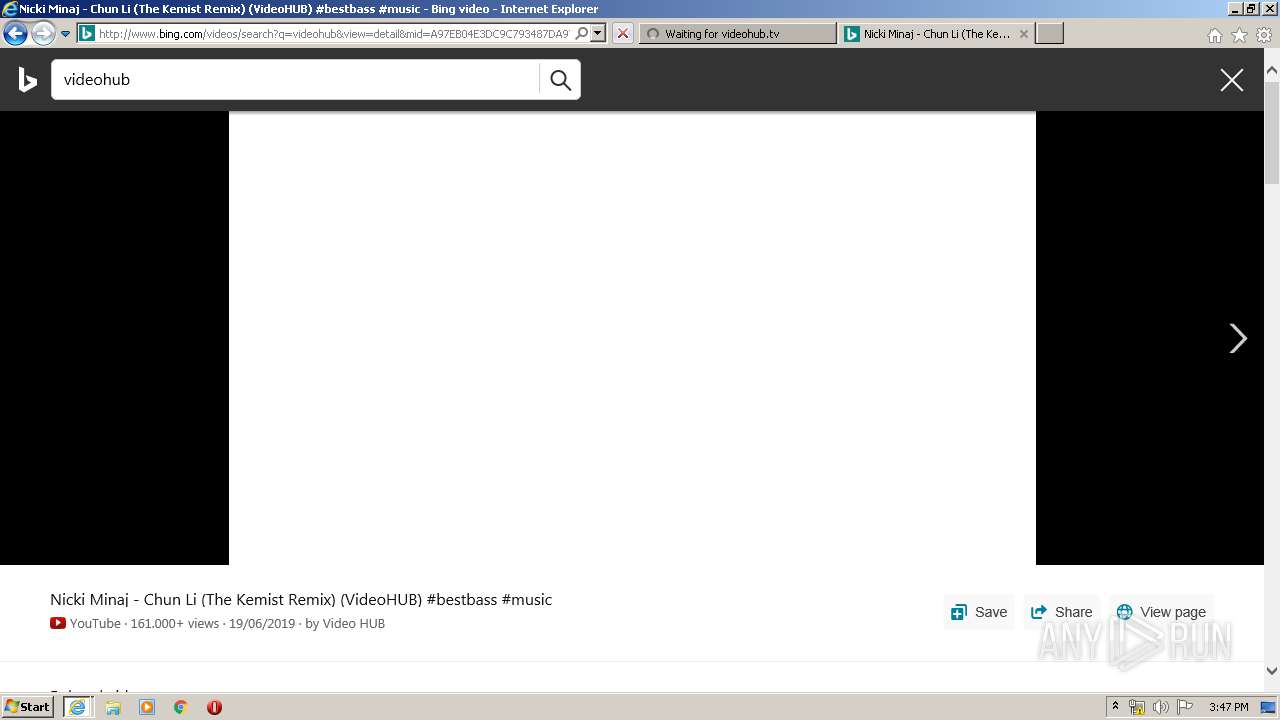Share this video
Image resolution: width=1280 pixels, height=720 pixels.
(x=1061, y=612)
